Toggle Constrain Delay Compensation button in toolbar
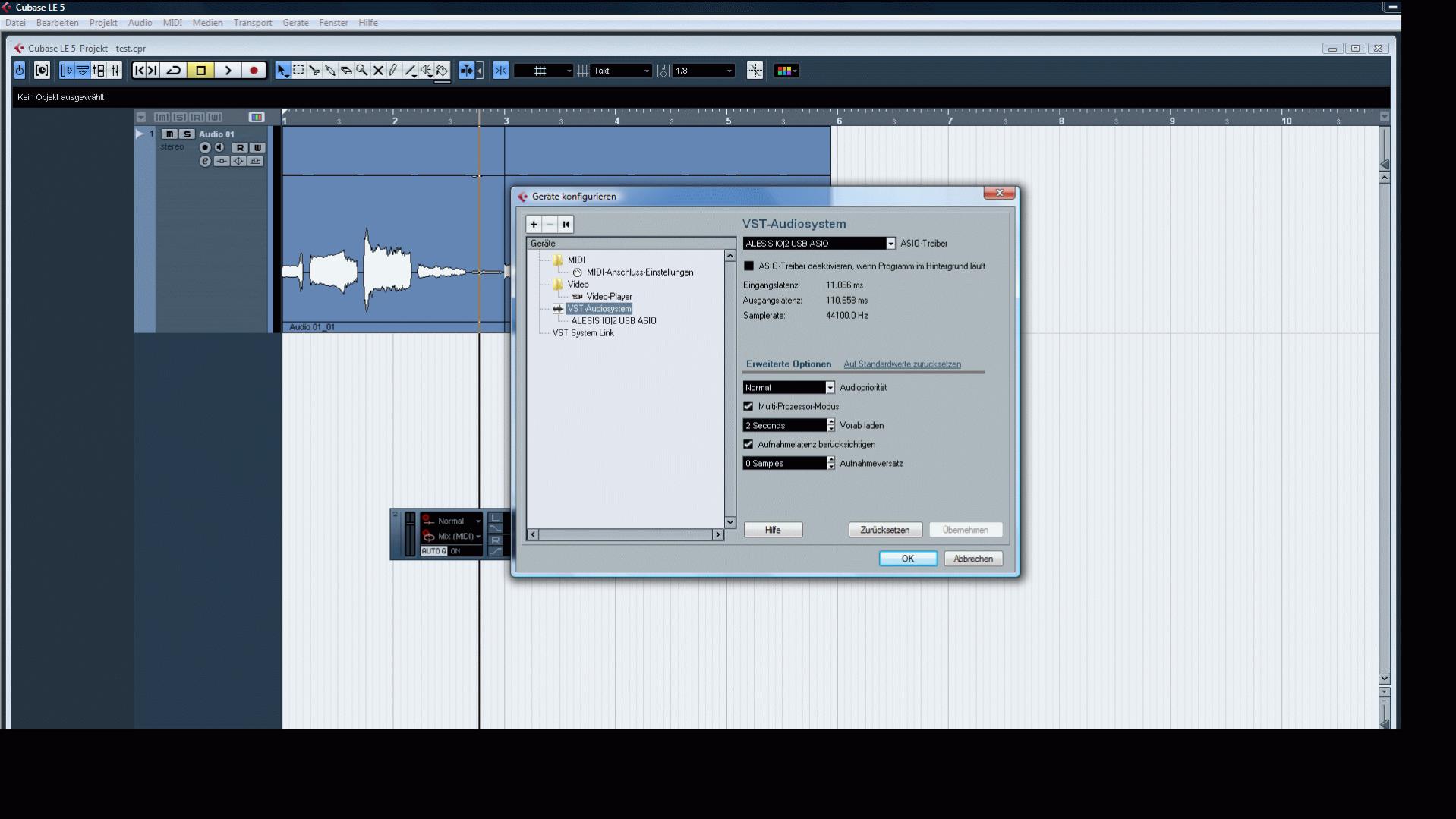Screen dimensions: 1456x819 [42, 71]
